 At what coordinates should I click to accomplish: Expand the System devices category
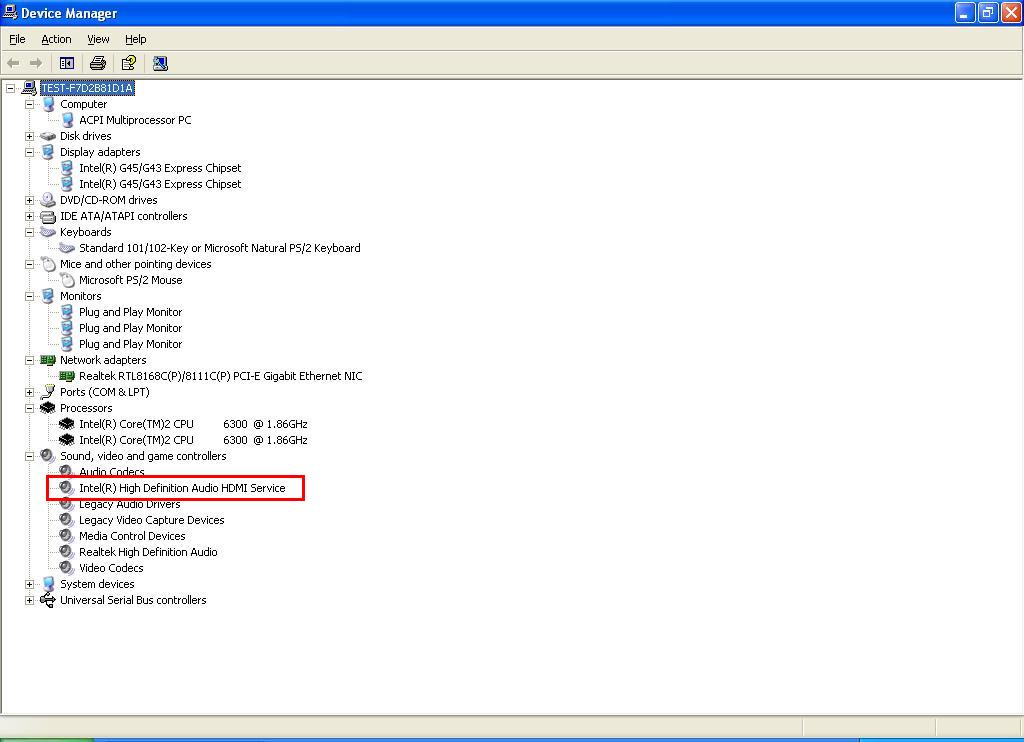pos(29,585)
